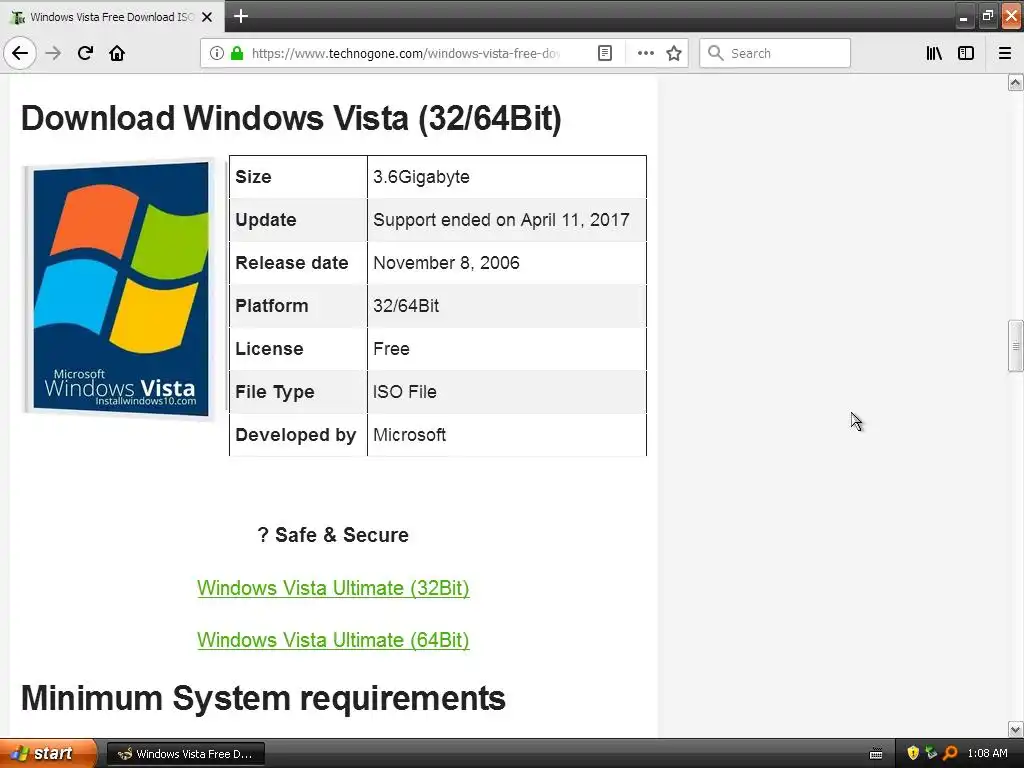This screenshot has height=768, width=1024.
Task: Click the 'Download Windows Vista (32/64Bit)' heading
Action: tap(291, 119)
